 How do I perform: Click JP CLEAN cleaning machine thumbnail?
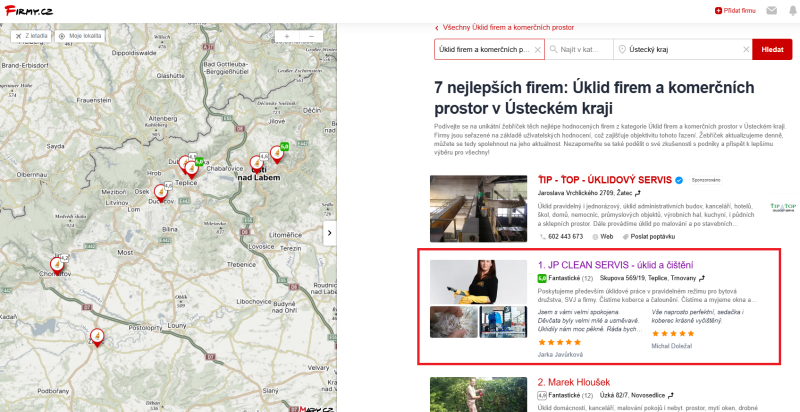point(503,322)
